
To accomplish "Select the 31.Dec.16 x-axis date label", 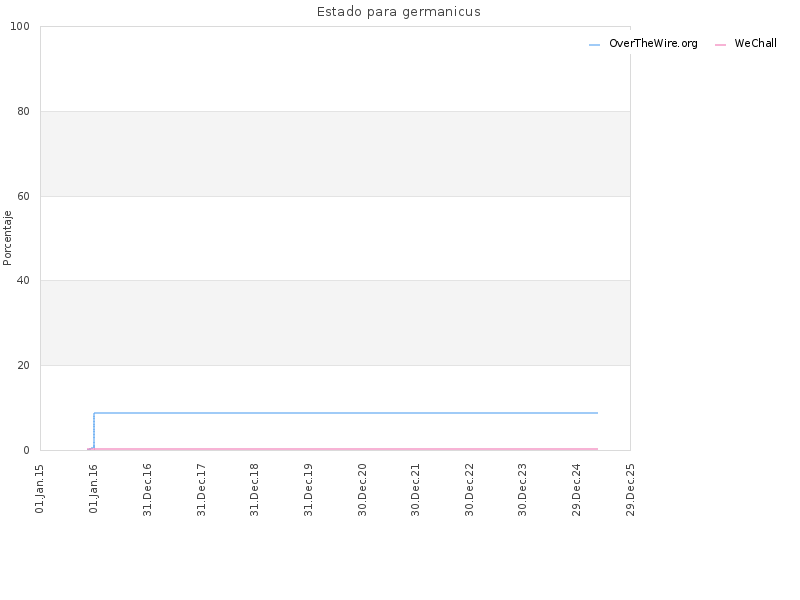I will [x=147, y=489].
